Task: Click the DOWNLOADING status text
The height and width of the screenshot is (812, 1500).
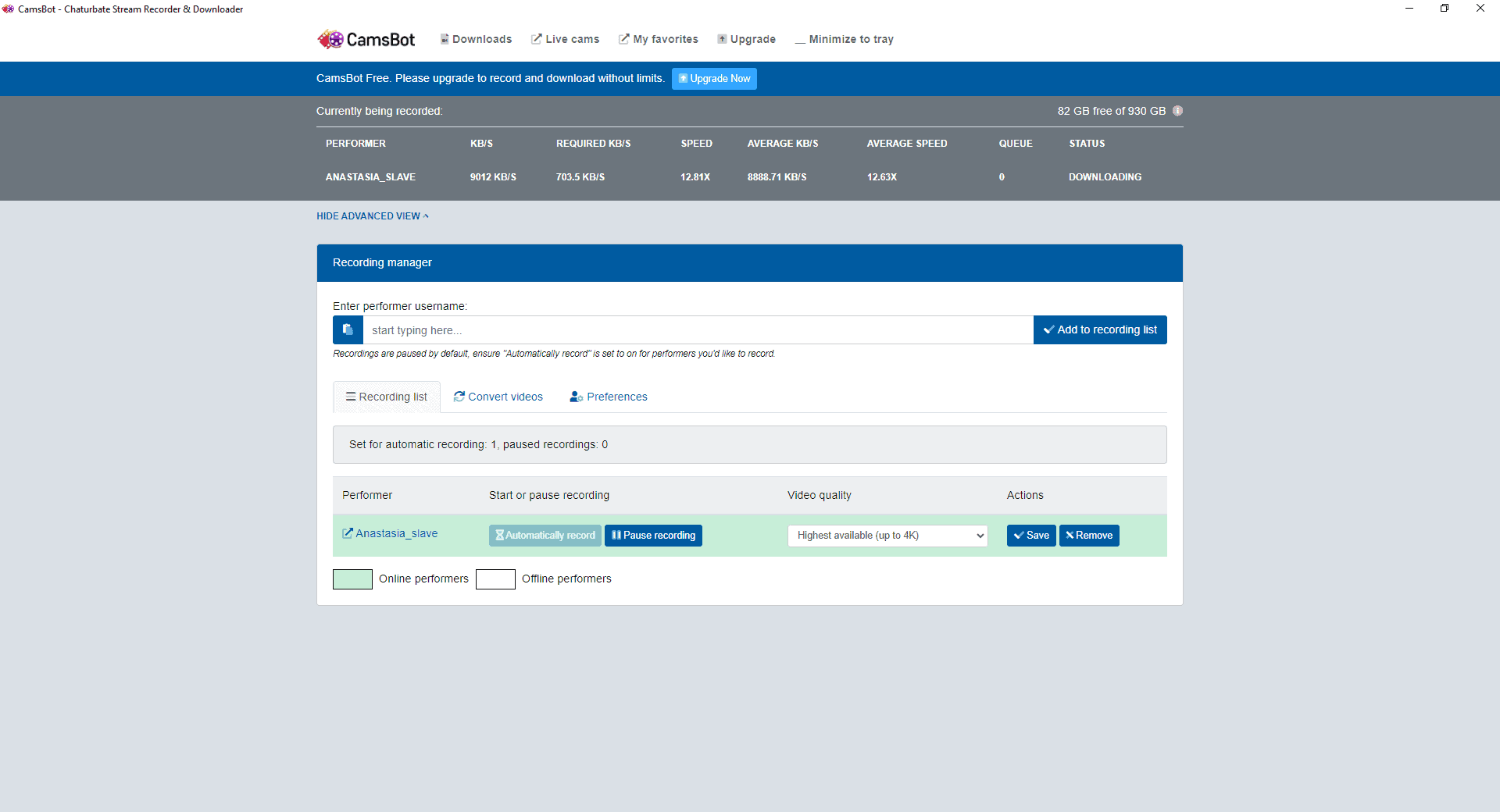Action: pyautogui.click(x=1105, y=177)
